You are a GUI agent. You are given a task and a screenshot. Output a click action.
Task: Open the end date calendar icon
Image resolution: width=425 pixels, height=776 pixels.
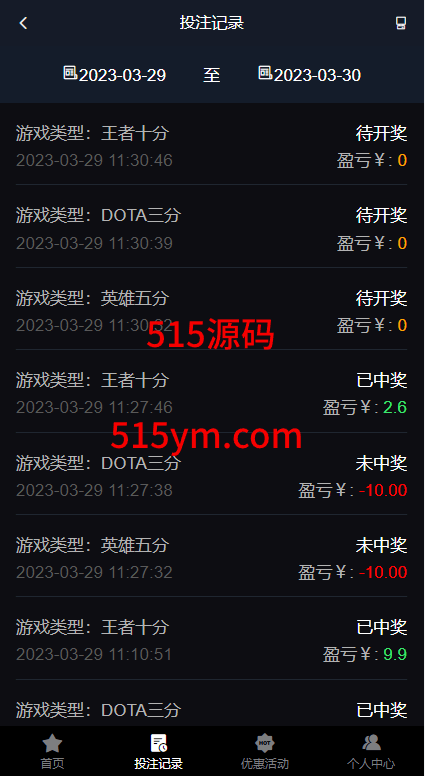pyautogui.click(x=265, y=73)
